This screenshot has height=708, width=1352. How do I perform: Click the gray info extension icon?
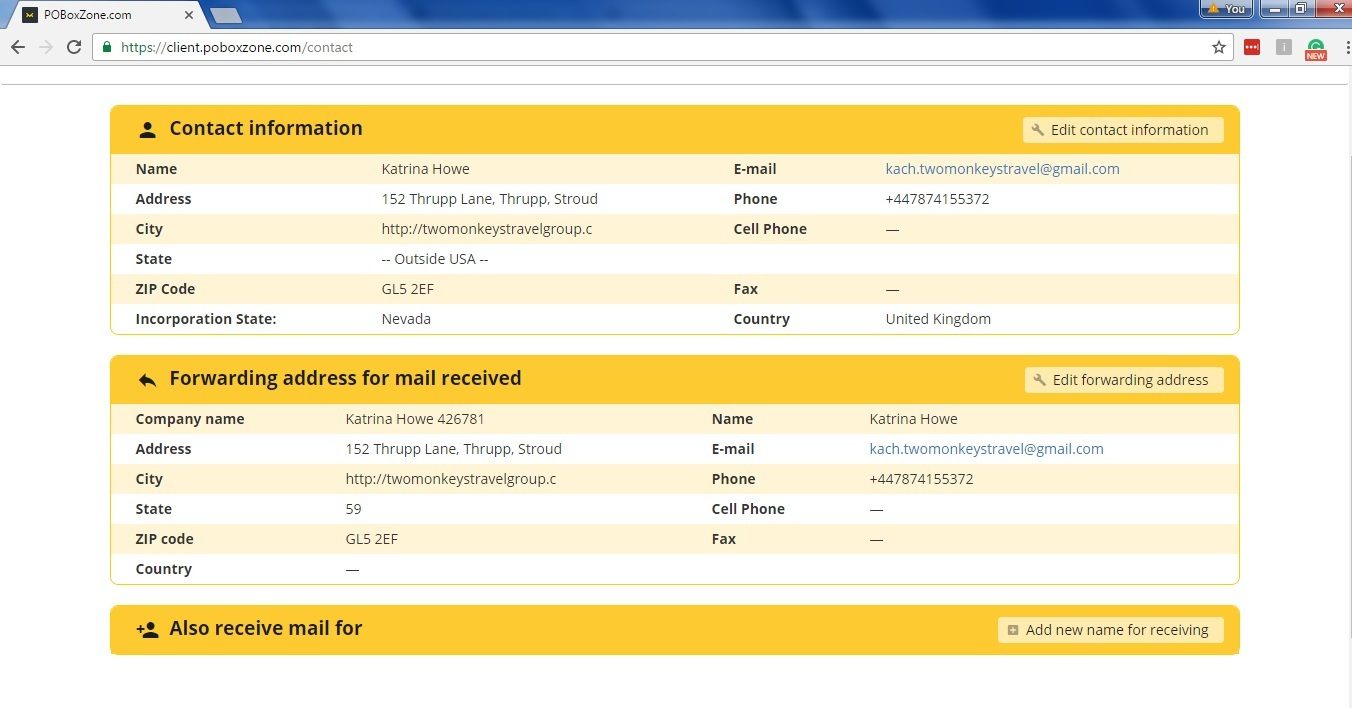[1284, 47]
